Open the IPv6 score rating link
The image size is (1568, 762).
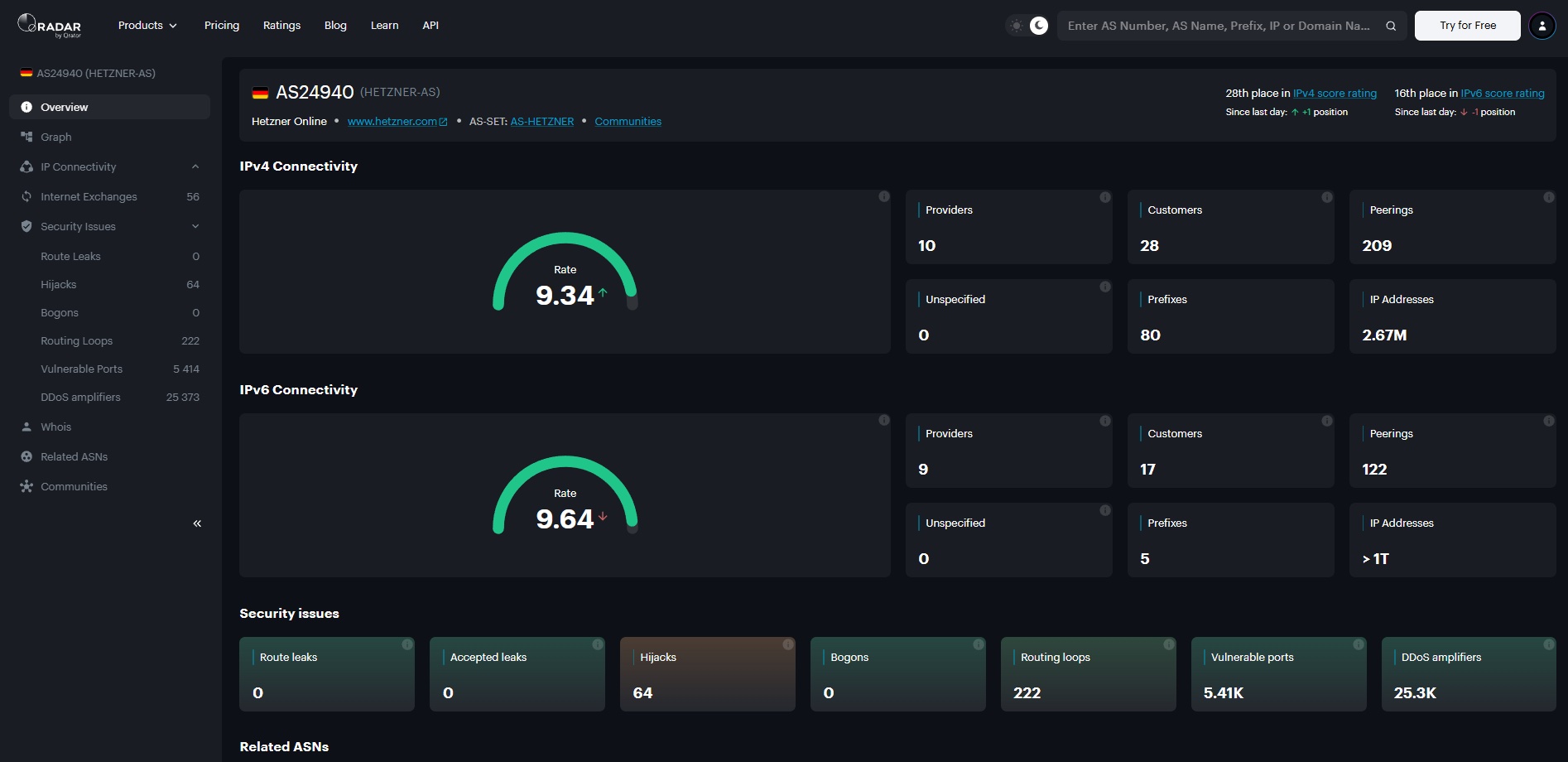[1503, 94]
